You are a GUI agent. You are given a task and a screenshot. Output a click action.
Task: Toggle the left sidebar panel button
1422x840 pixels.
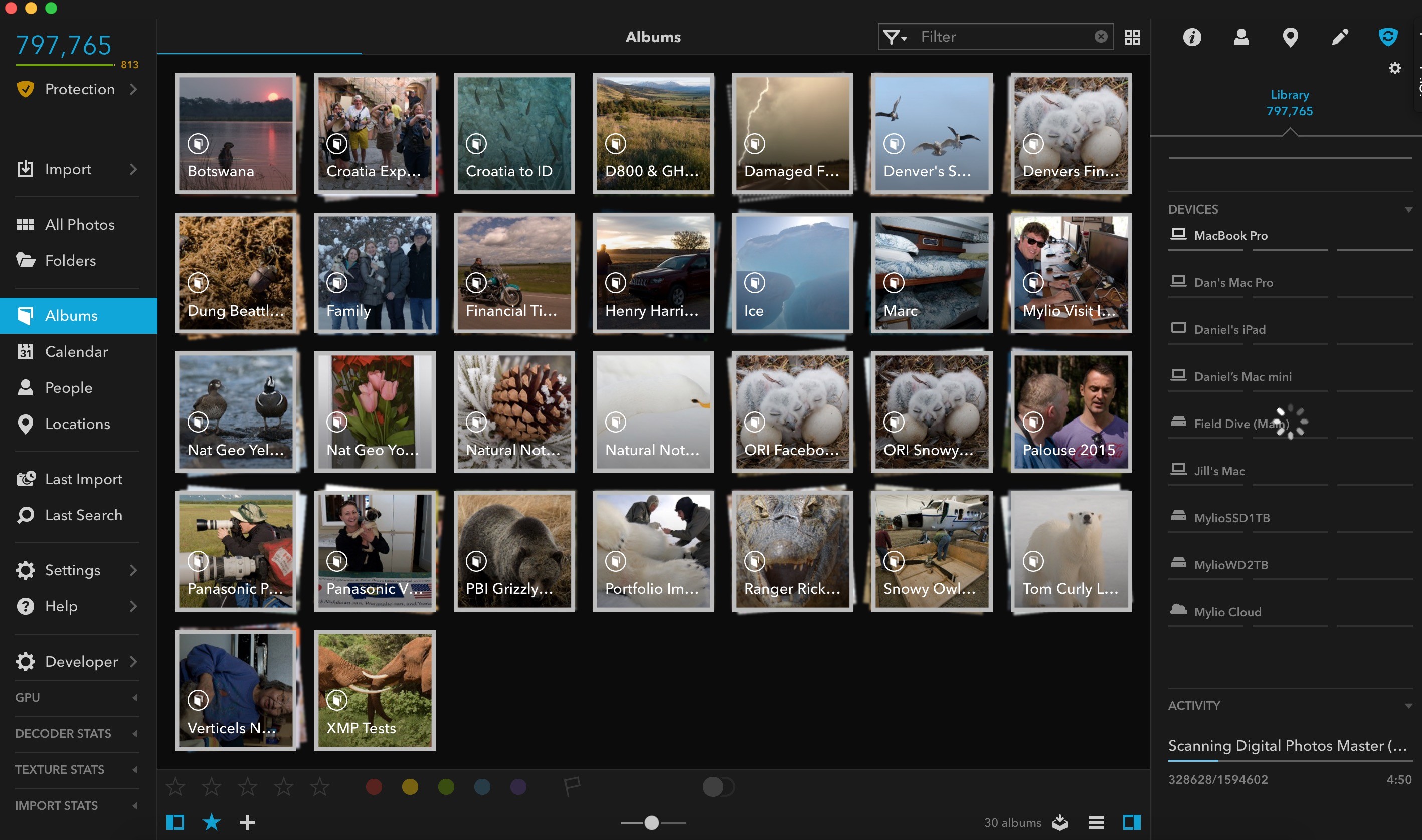click(x=175, y=822)
